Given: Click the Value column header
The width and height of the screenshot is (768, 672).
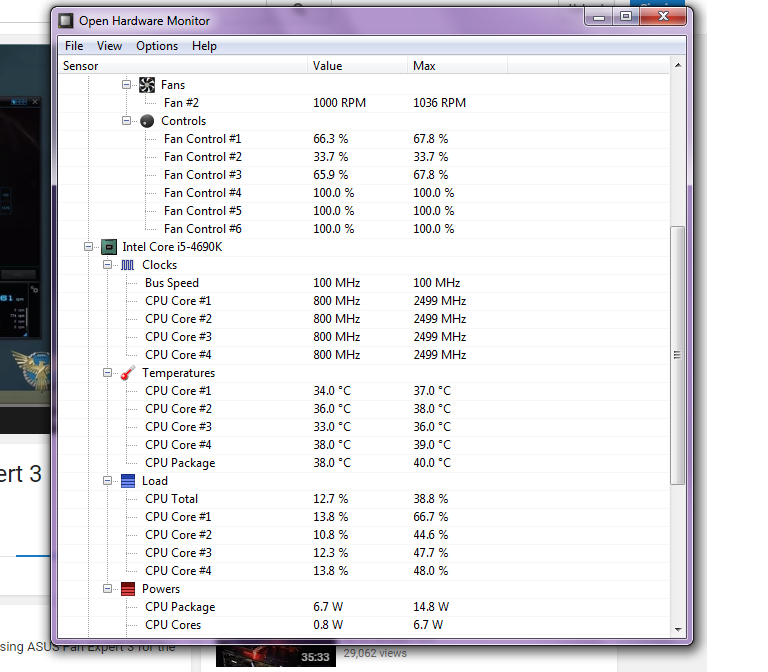Looking at the screenshot, I should point(358,66).
